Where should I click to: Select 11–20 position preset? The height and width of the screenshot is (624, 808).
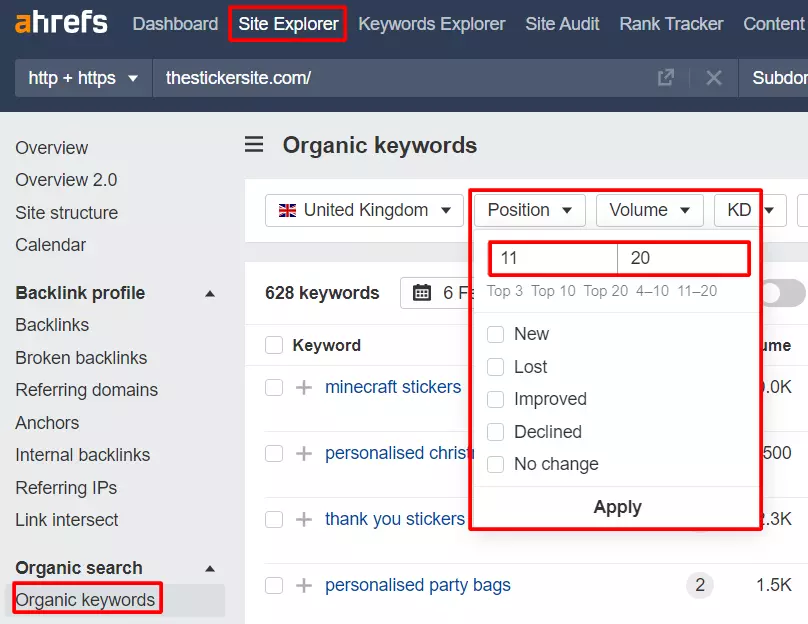697,291
